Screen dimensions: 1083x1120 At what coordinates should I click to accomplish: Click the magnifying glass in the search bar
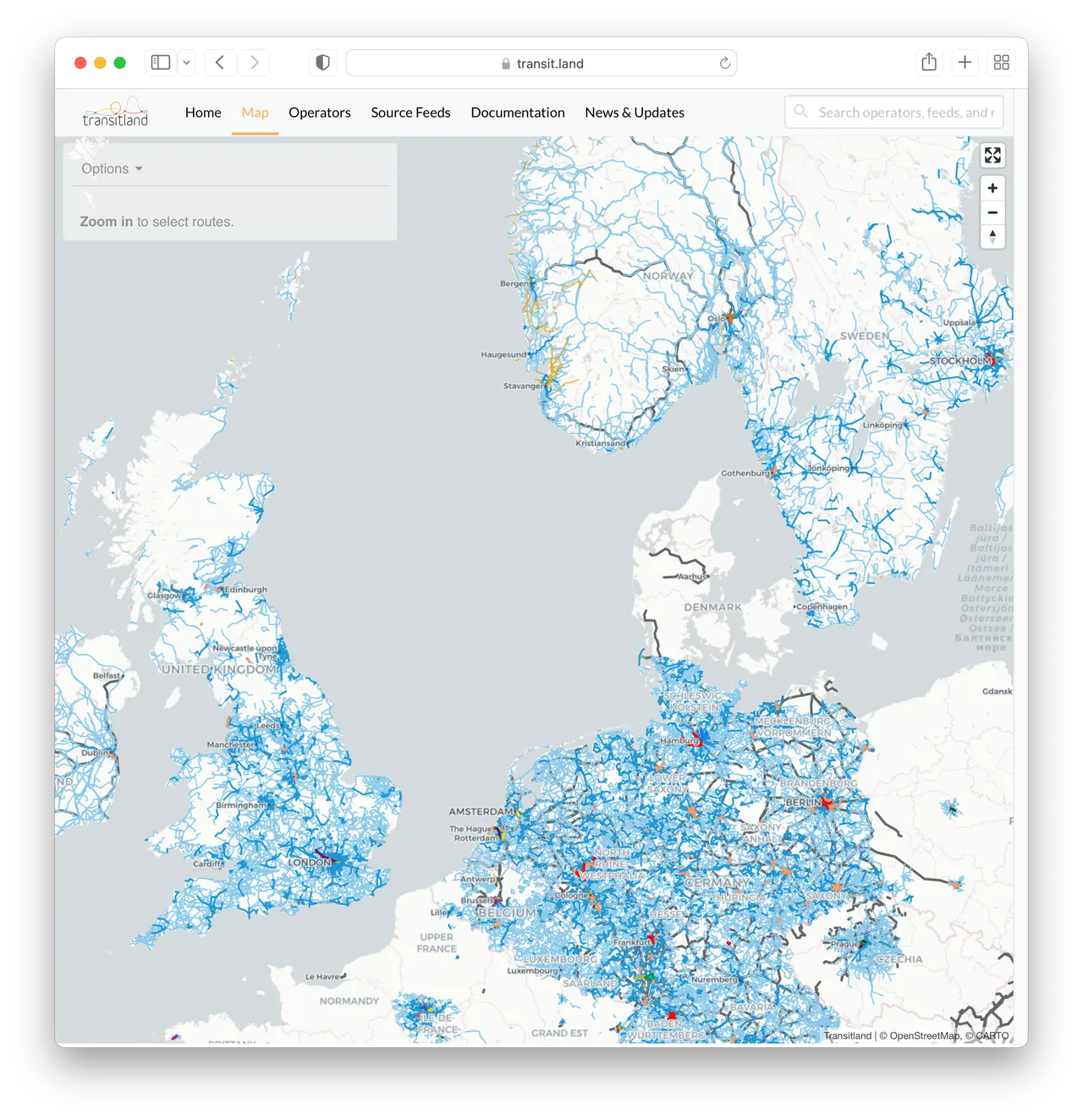800,112
